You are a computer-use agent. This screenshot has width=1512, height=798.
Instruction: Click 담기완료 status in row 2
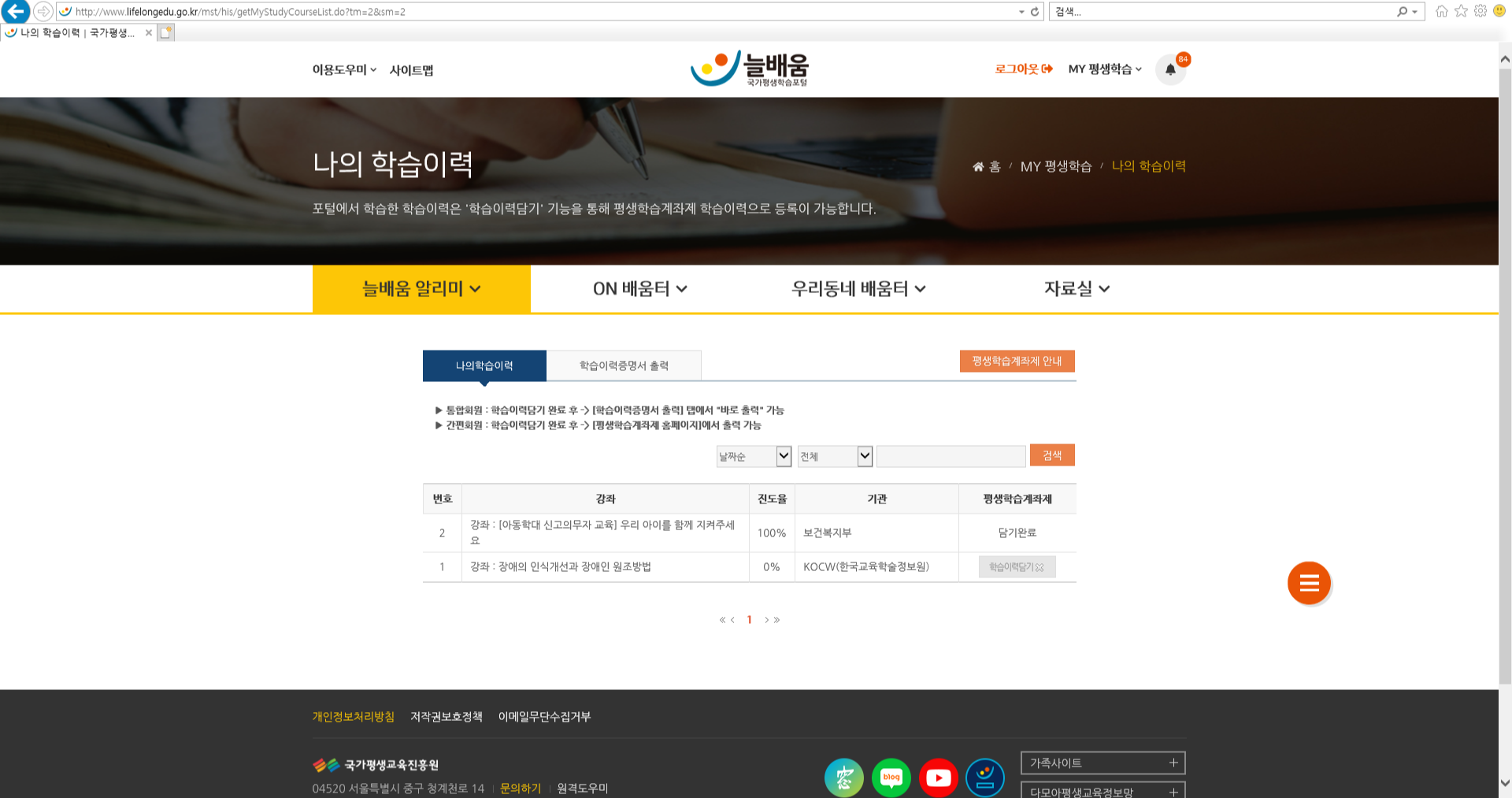1017,533
